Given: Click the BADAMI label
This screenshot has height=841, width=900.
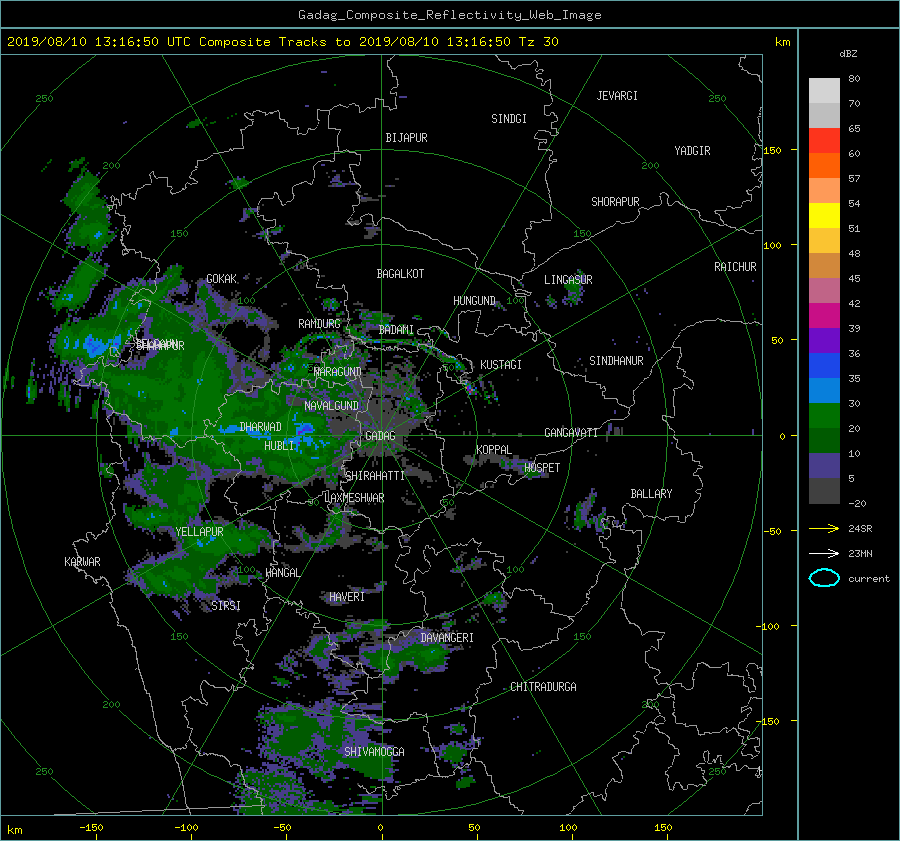Looking at the screenshot, I should pyautogui.click(x=396, y=330).
